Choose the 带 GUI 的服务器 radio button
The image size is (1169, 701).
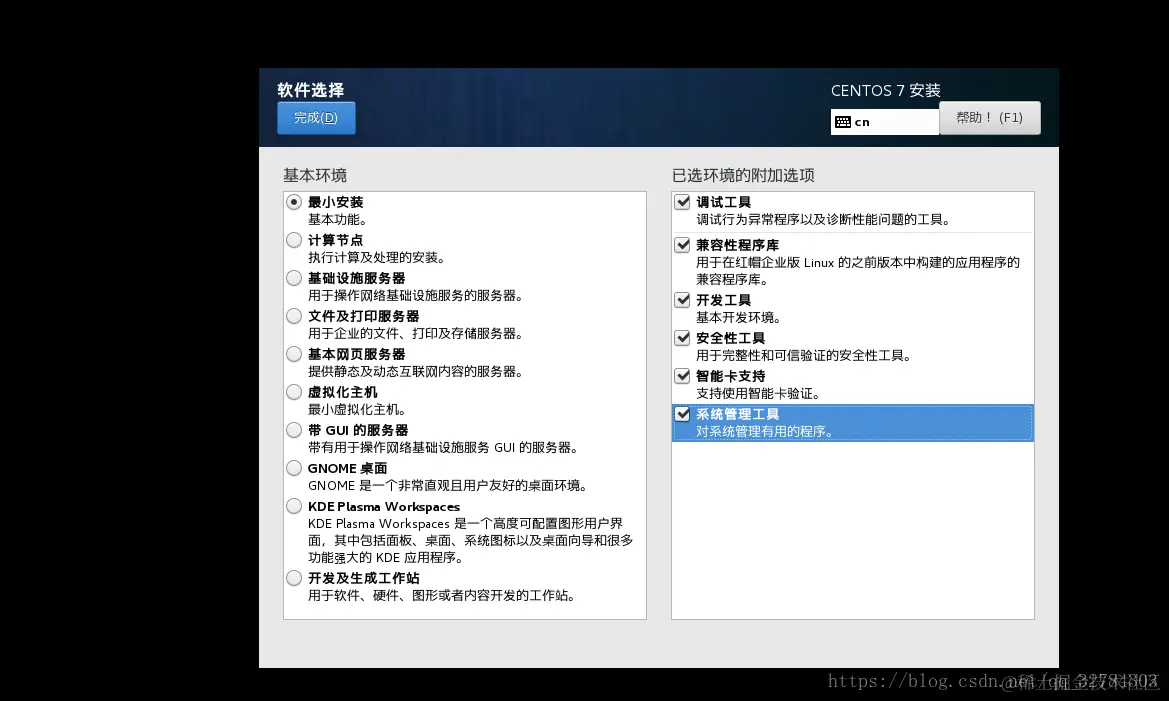(x=294, y=430)
